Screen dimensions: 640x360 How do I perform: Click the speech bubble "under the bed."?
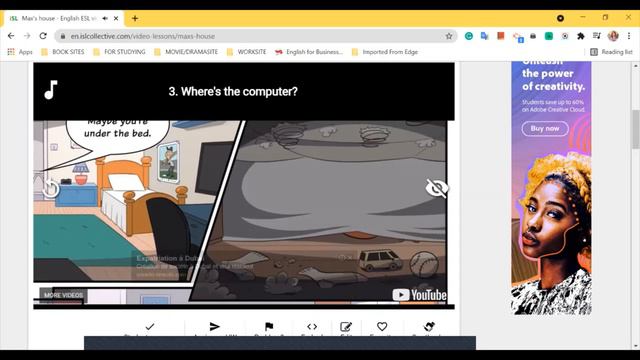coord(118,133)
